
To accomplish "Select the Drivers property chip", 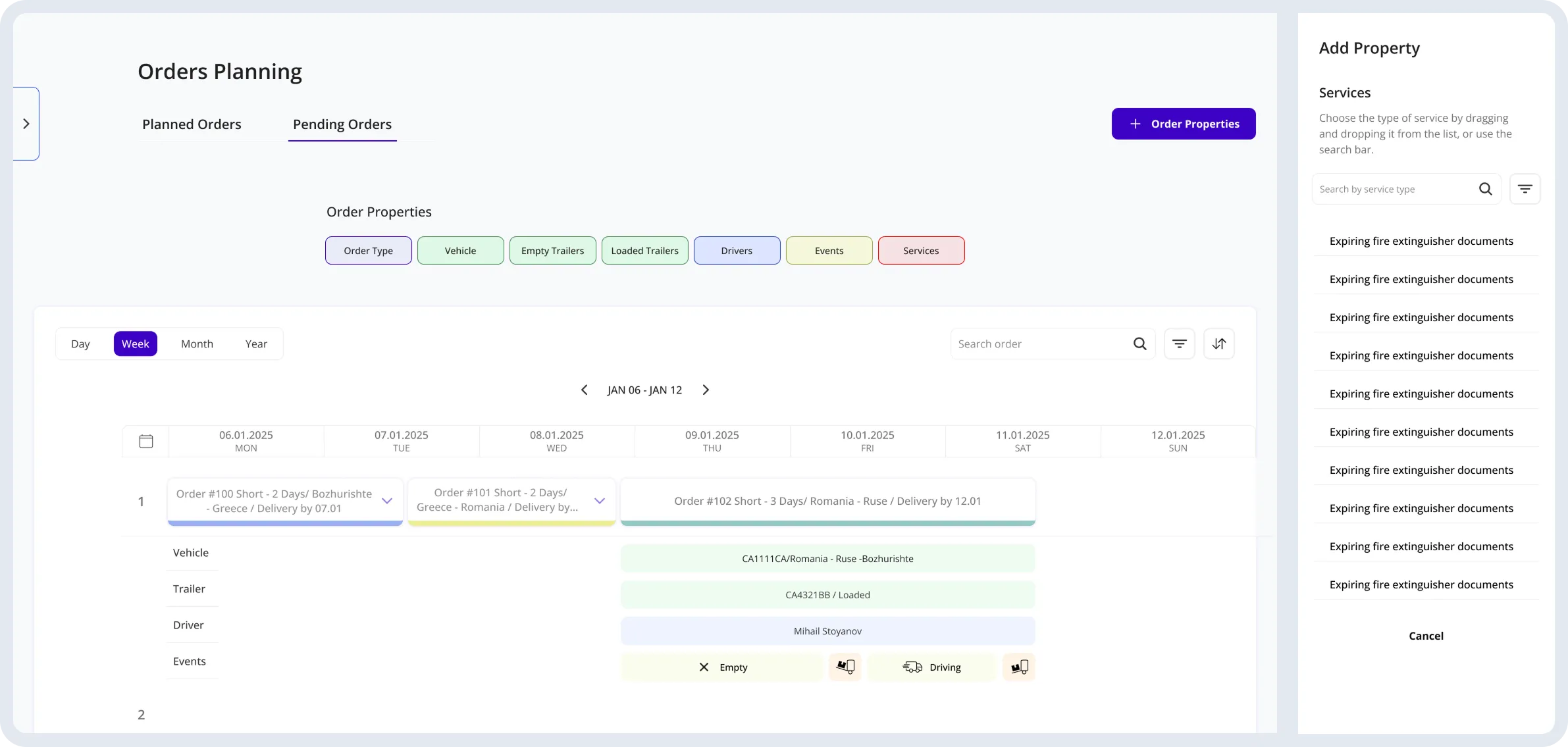I will point(737,251).
